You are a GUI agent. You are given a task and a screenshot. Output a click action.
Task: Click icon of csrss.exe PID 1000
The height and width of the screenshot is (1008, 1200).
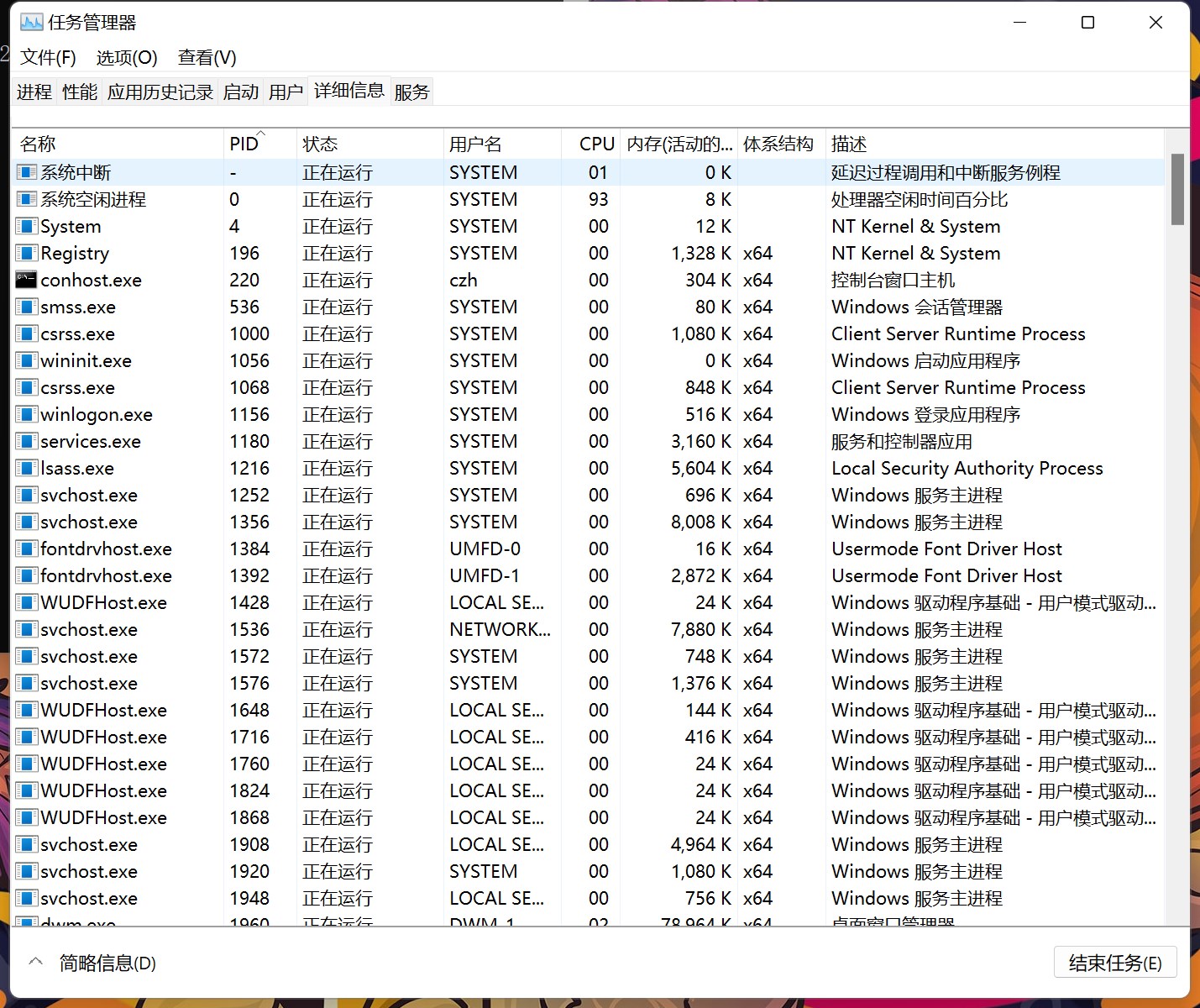click(27, 333)
